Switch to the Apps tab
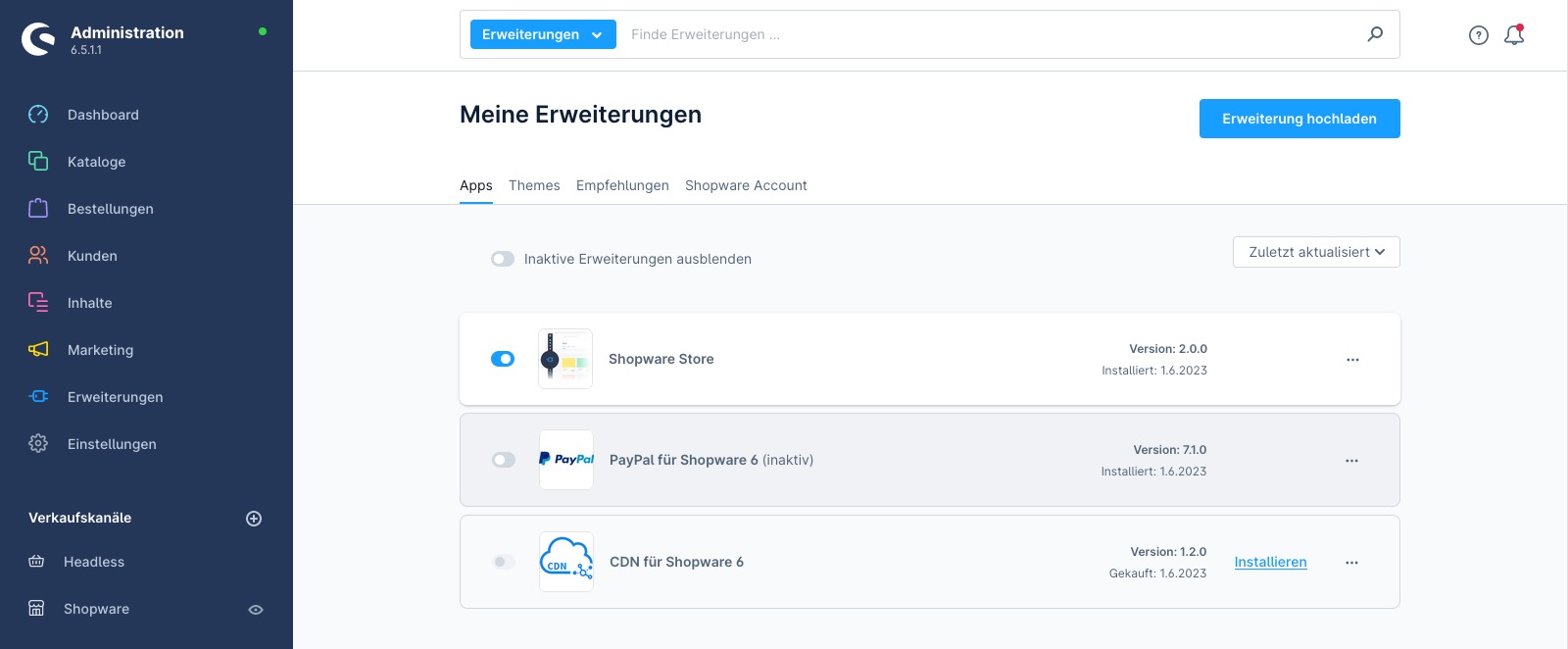The height and width of the screenshot is (649, 1568). click(476, 185)
